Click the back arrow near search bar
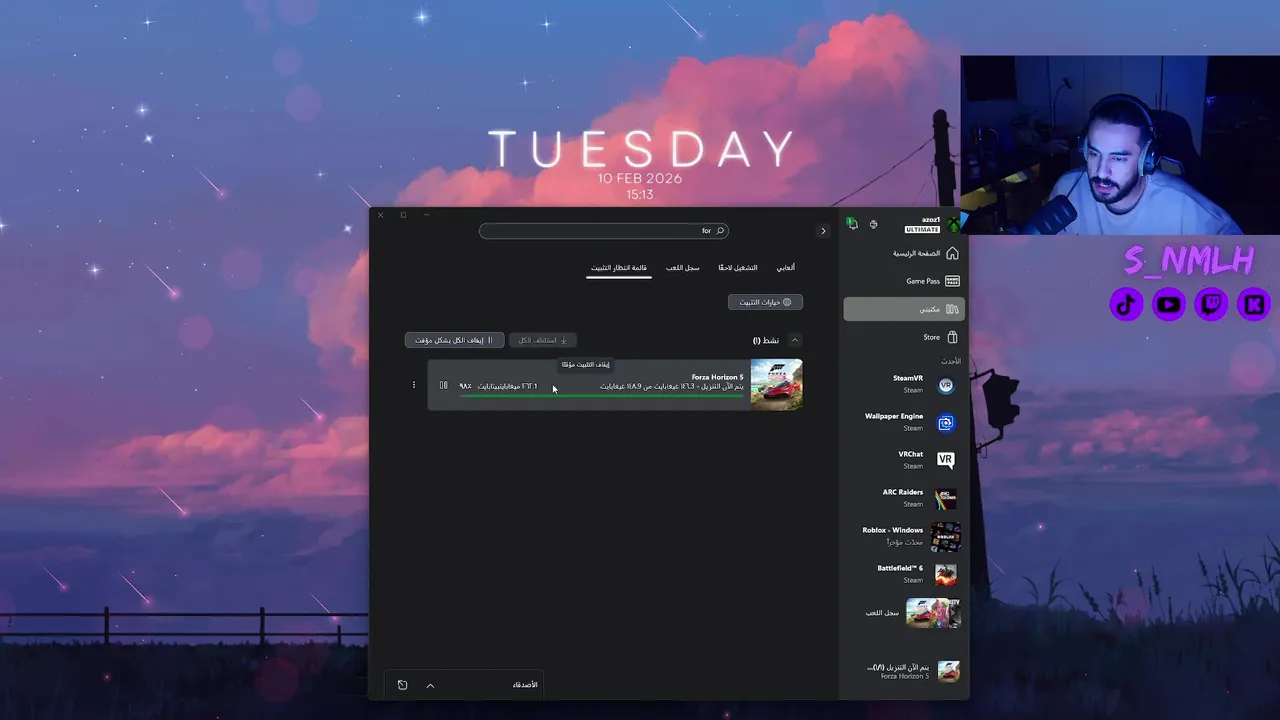The height and width of the screenshot is (720, 1280). click(823, 231)
